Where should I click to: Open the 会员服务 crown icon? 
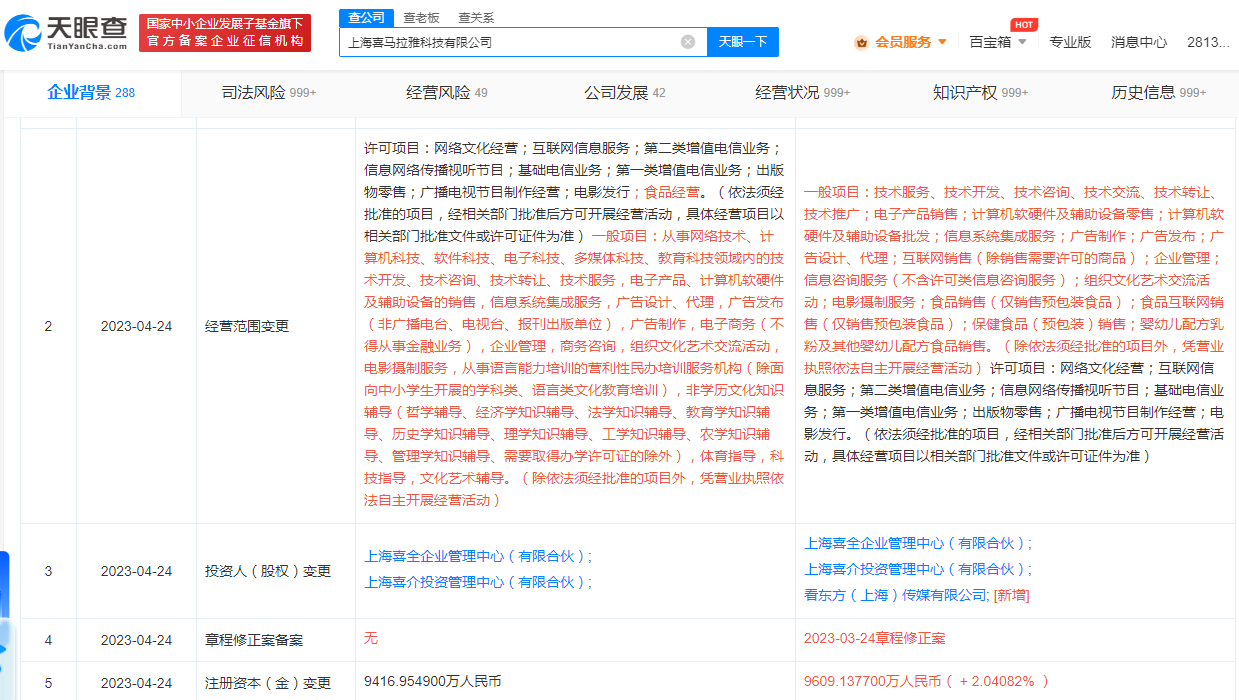point(861,42)
